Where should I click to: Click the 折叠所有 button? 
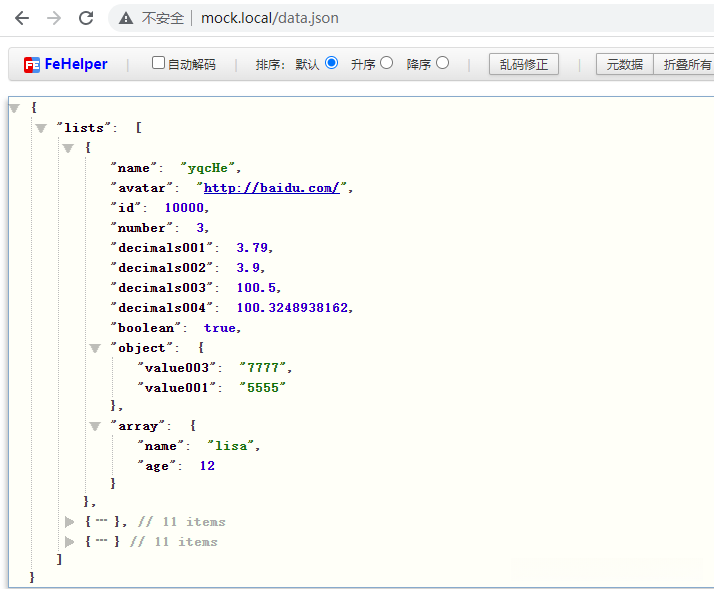[x=685, y=64]
